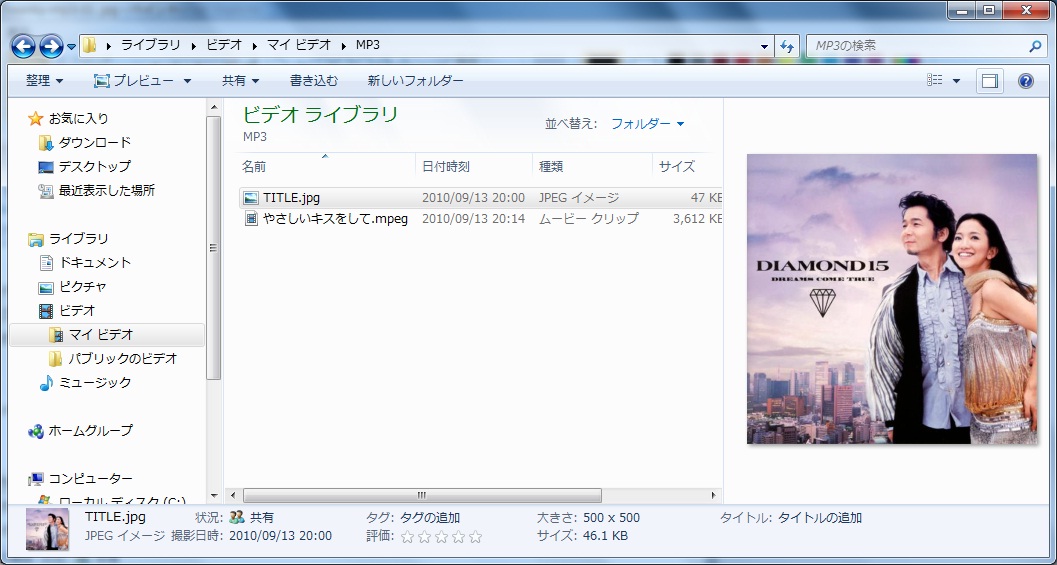The image size is (1057, 565).
Task: Select ビデオ in the address path
Action: [224, 45]
